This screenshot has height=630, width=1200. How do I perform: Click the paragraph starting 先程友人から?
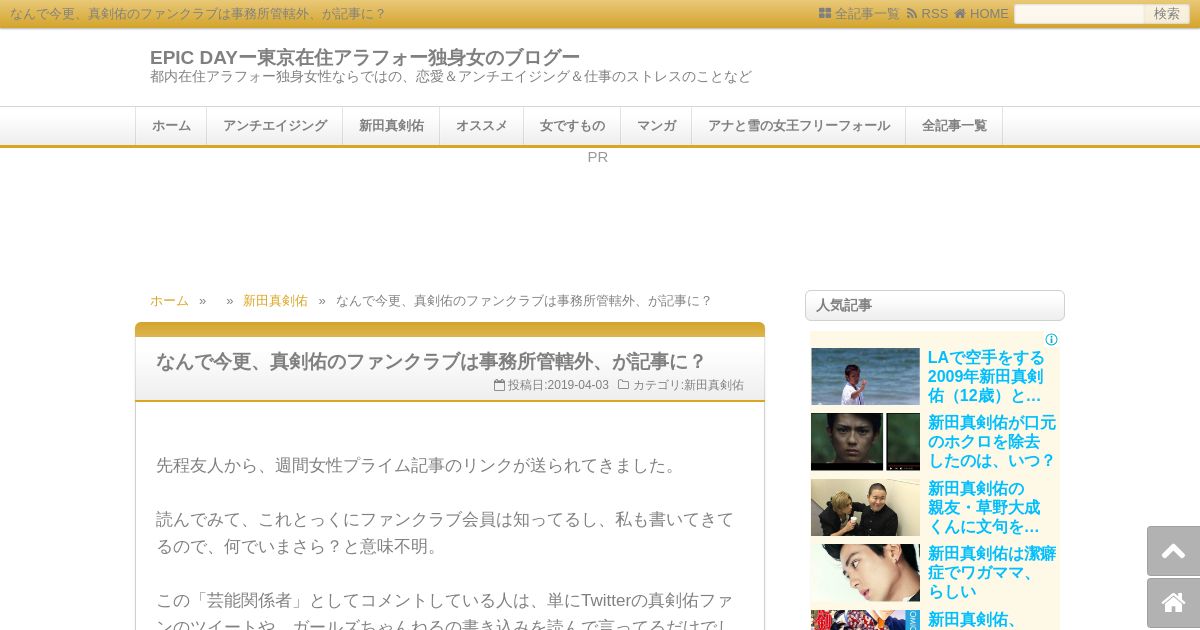[x=419, y=465]
